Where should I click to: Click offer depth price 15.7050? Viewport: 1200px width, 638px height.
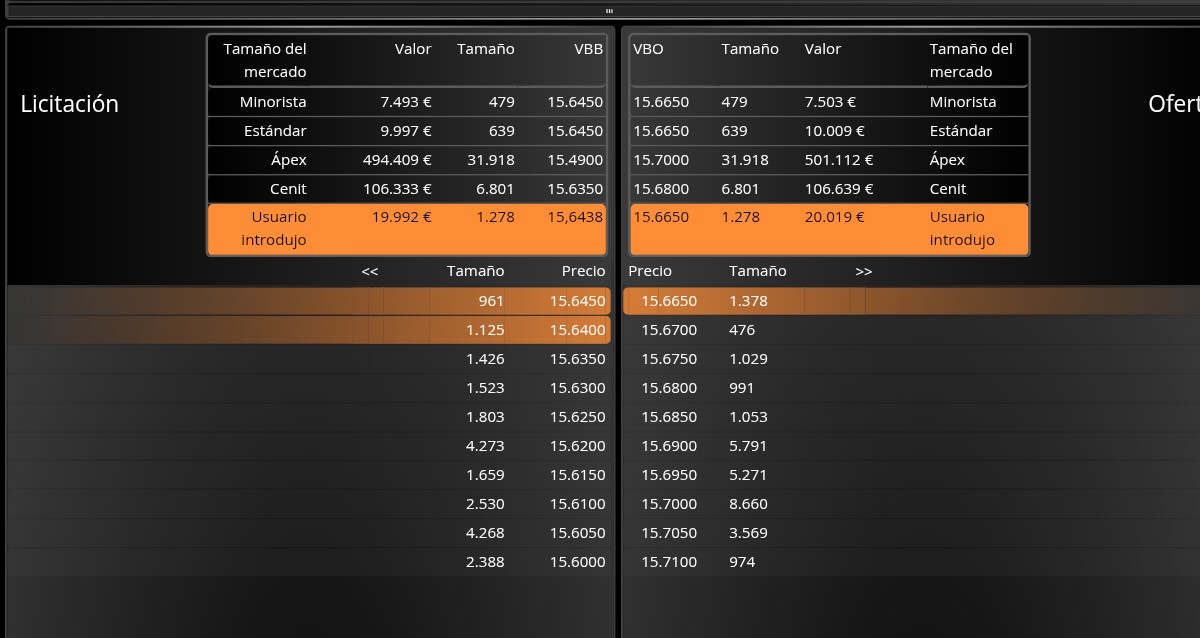coord(669,533)
